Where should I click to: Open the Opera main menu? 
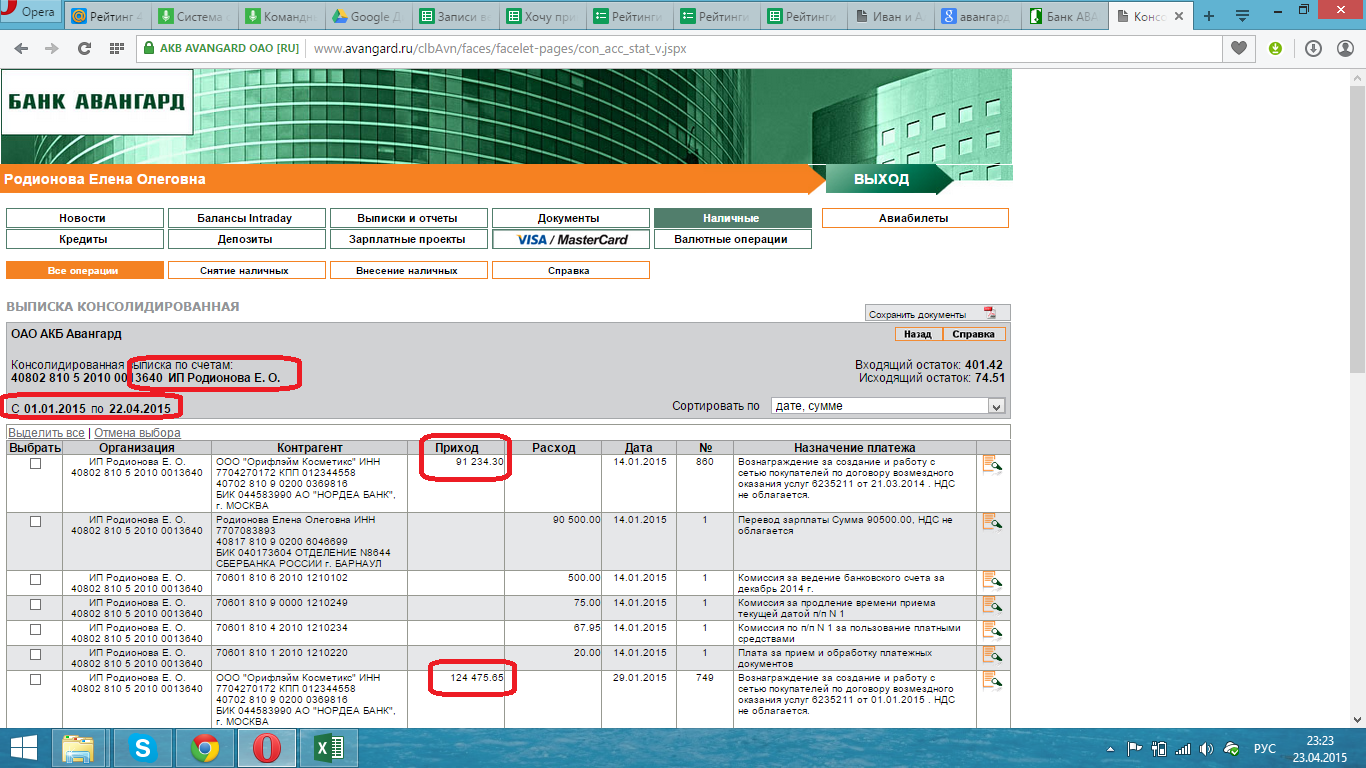[31, 13]
